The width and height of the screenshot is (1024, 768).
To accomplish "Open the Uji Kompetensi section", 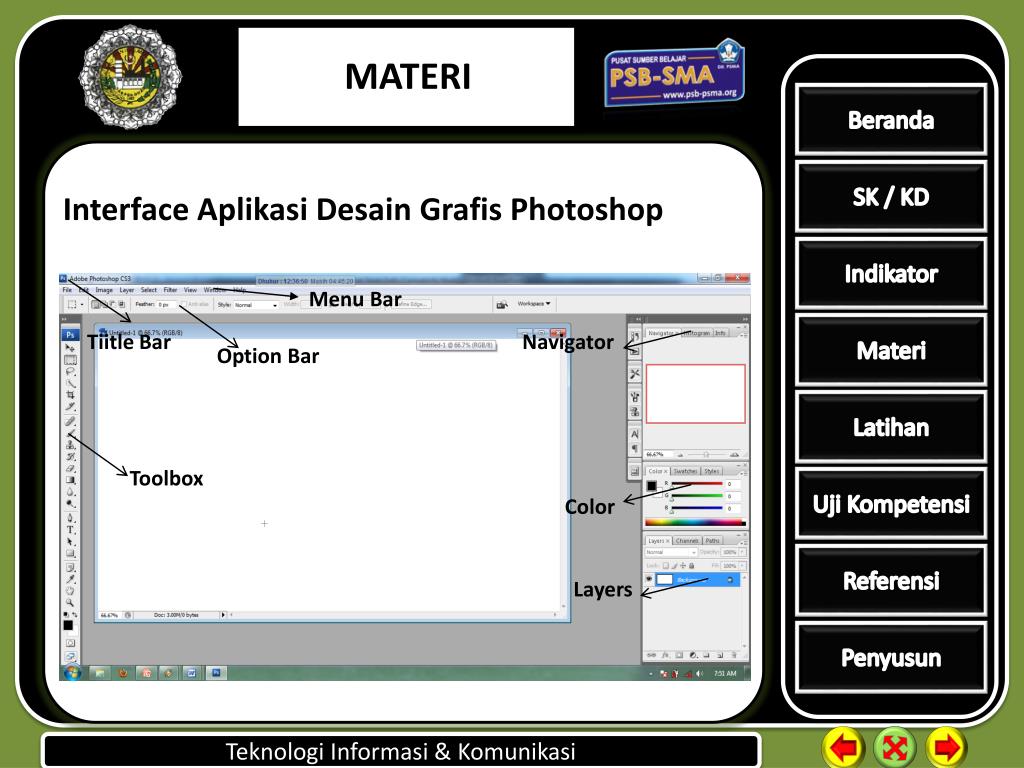I will pyautogui.click(x=891, y=504).
